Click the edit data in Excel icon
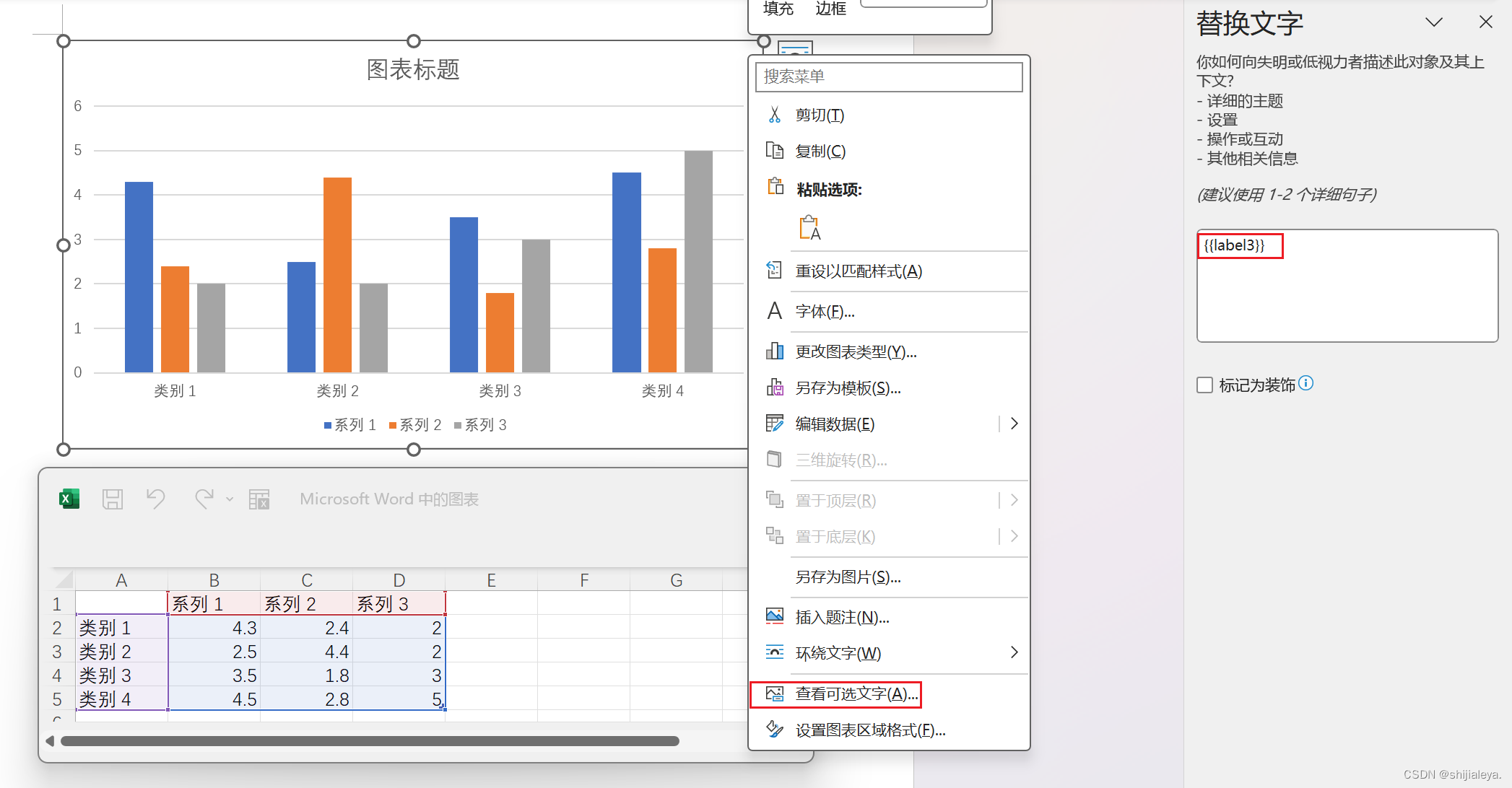 click(x=258, y=499)
